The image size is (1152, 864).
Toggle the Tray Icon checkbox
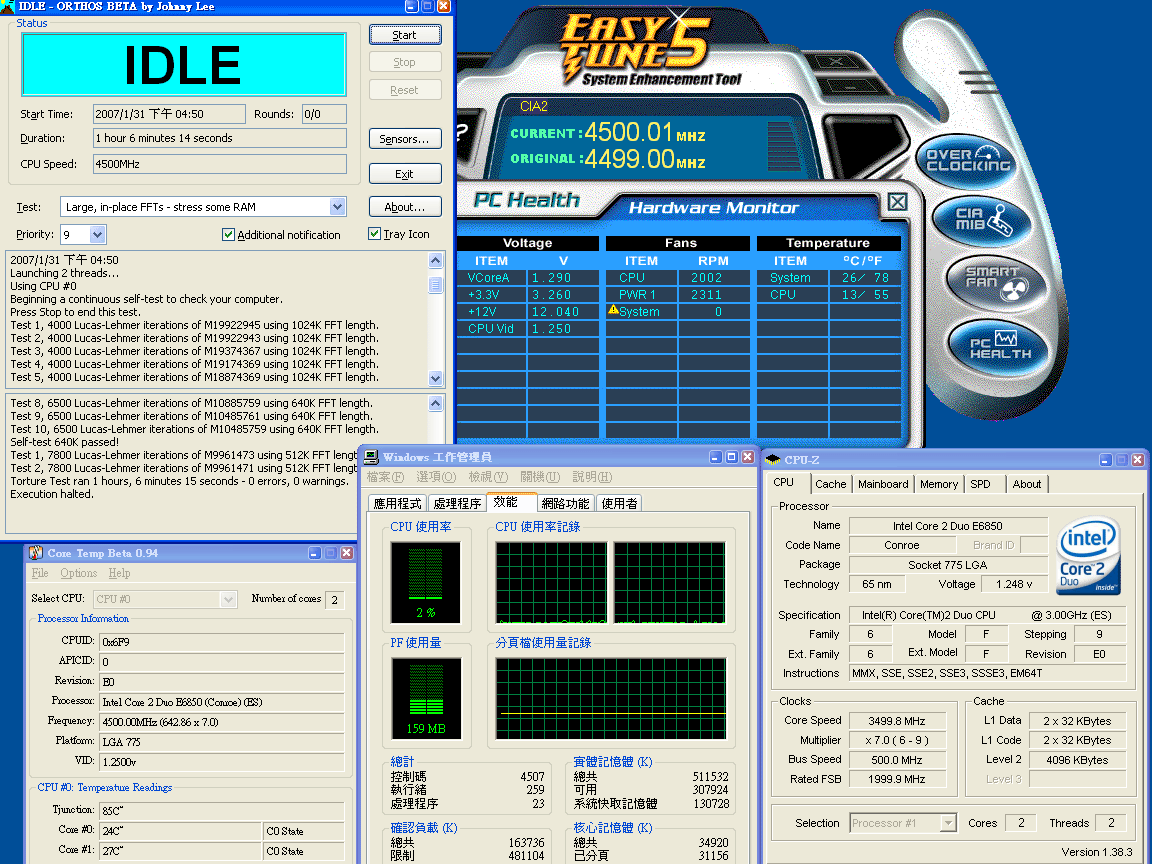point(374,234)
